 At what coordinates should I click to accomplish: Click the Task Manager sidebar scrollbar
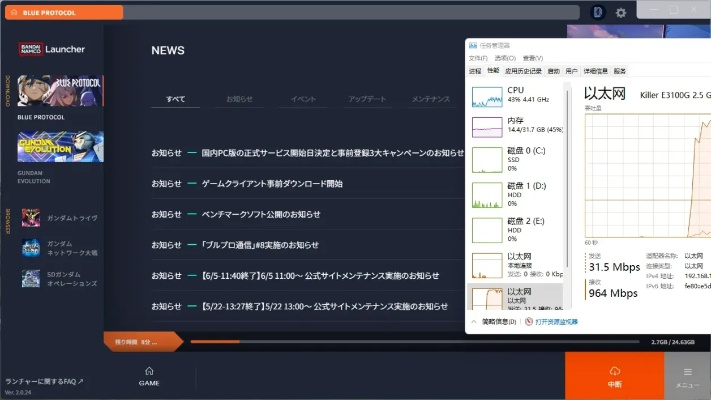(567, 179)
